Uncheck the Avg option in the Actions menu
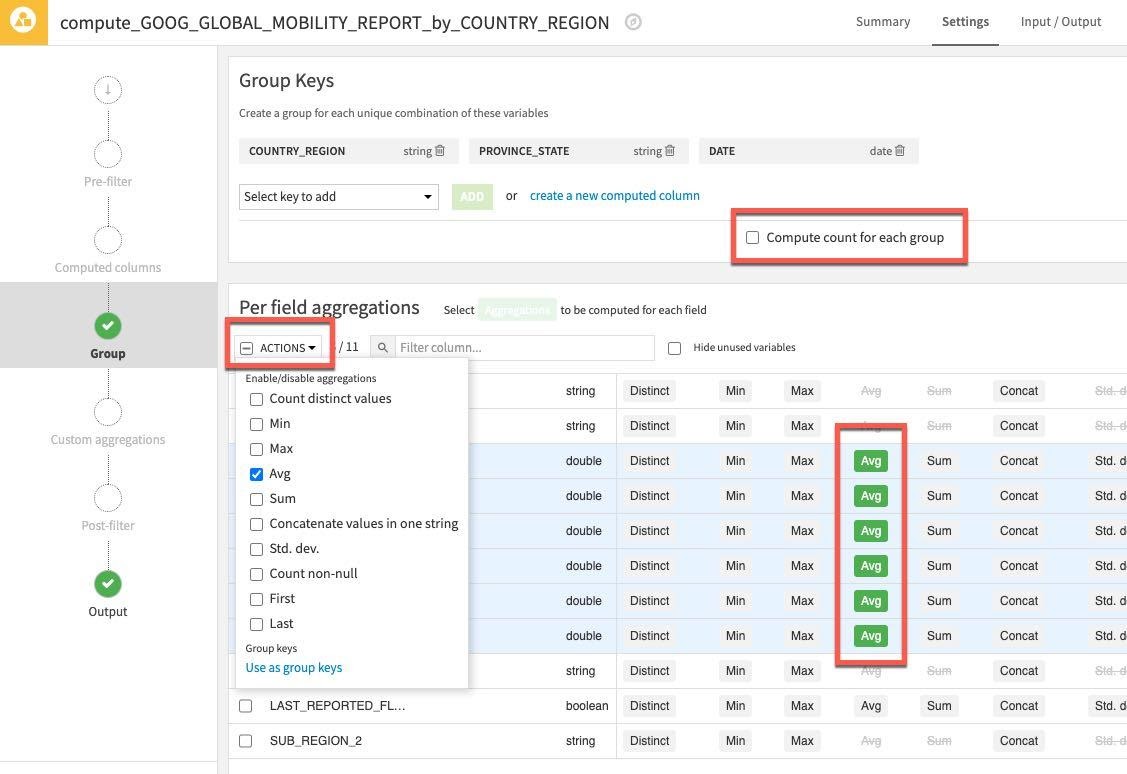The width and height of the screenshot is (1127, 774). pyautogui.click(x=257, y=474)
